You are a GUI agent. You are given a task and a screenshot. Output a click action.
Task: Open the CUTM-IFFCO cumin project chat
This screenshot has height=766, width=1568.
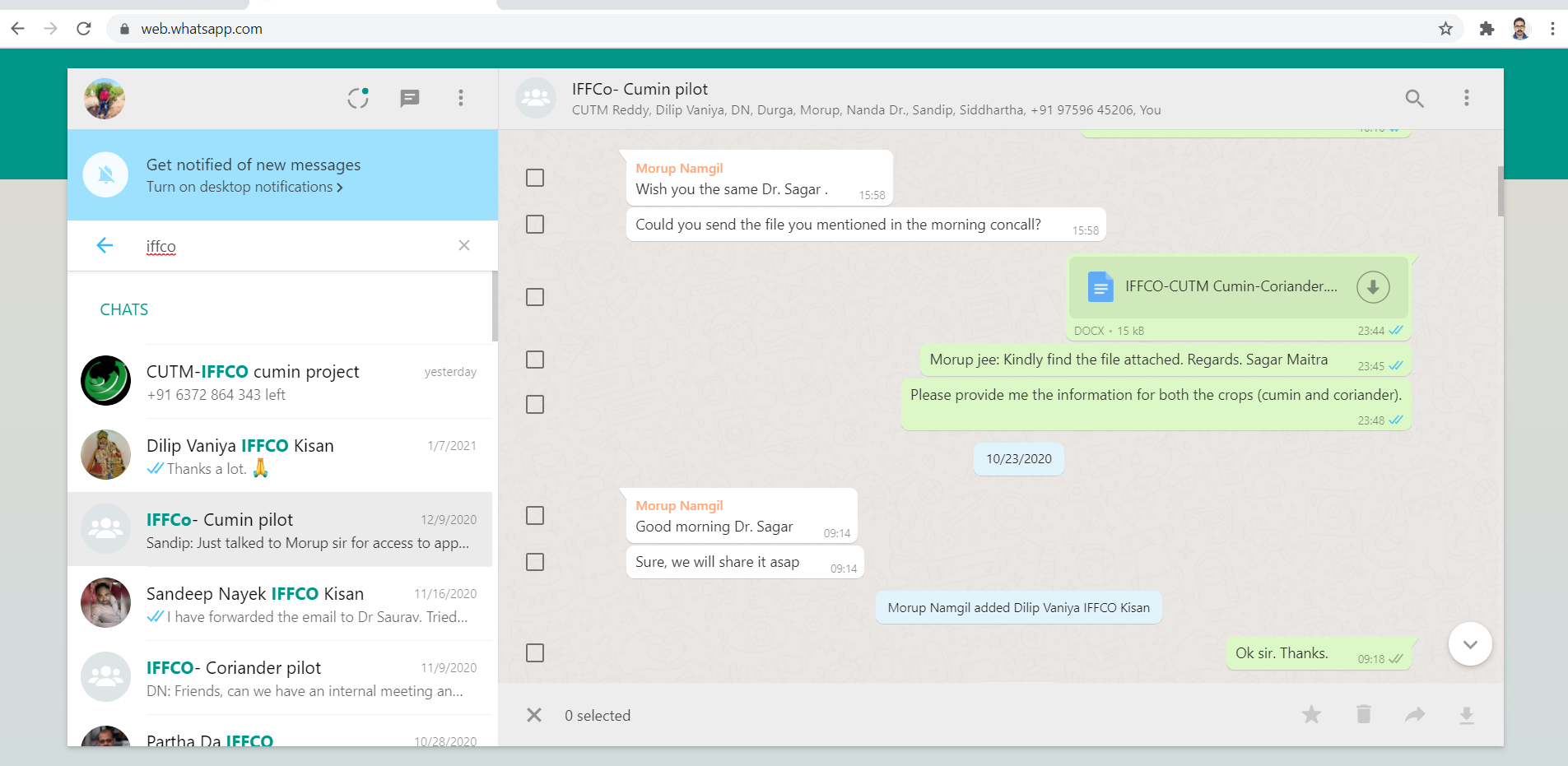pyautogui.click(x=280, y=382)
